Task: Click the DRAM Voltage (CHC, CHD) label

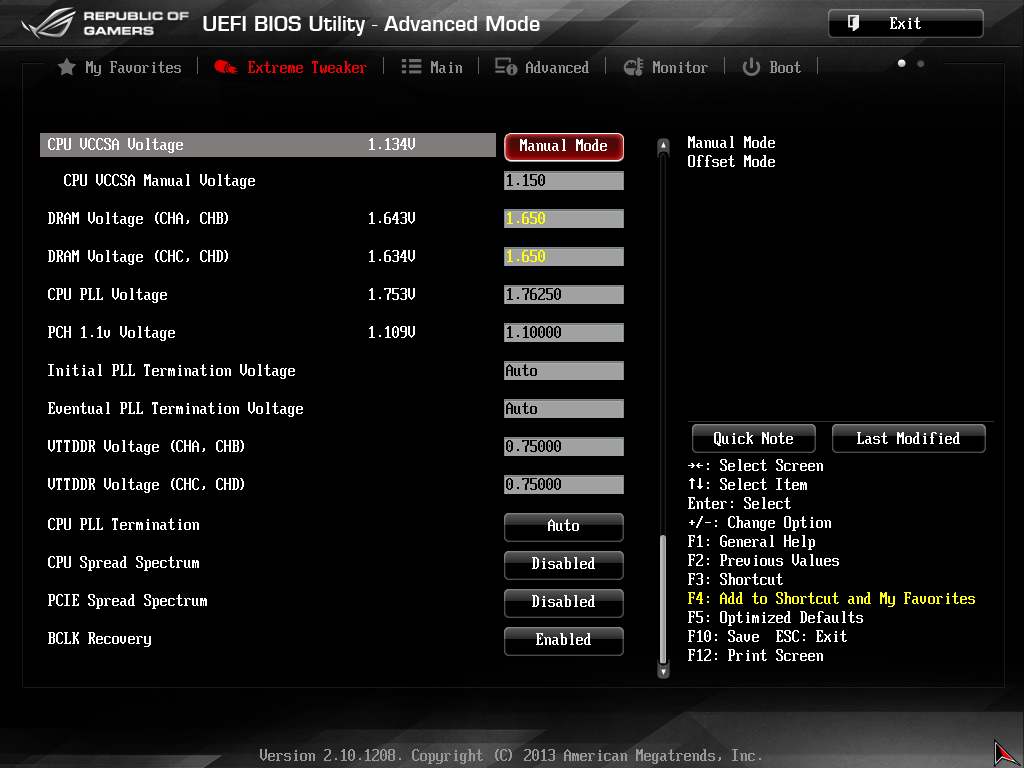Action: [x=138, y=257]
